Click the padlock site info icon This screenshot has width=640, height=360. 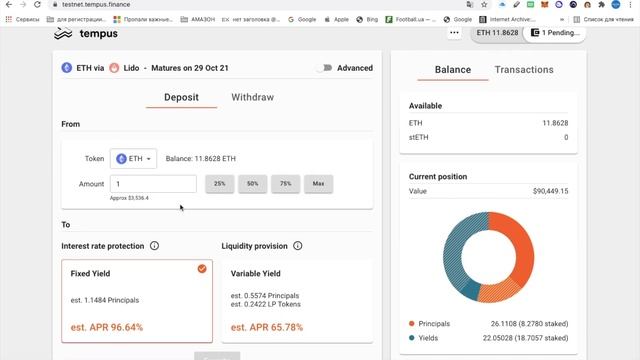coord(55,4)
